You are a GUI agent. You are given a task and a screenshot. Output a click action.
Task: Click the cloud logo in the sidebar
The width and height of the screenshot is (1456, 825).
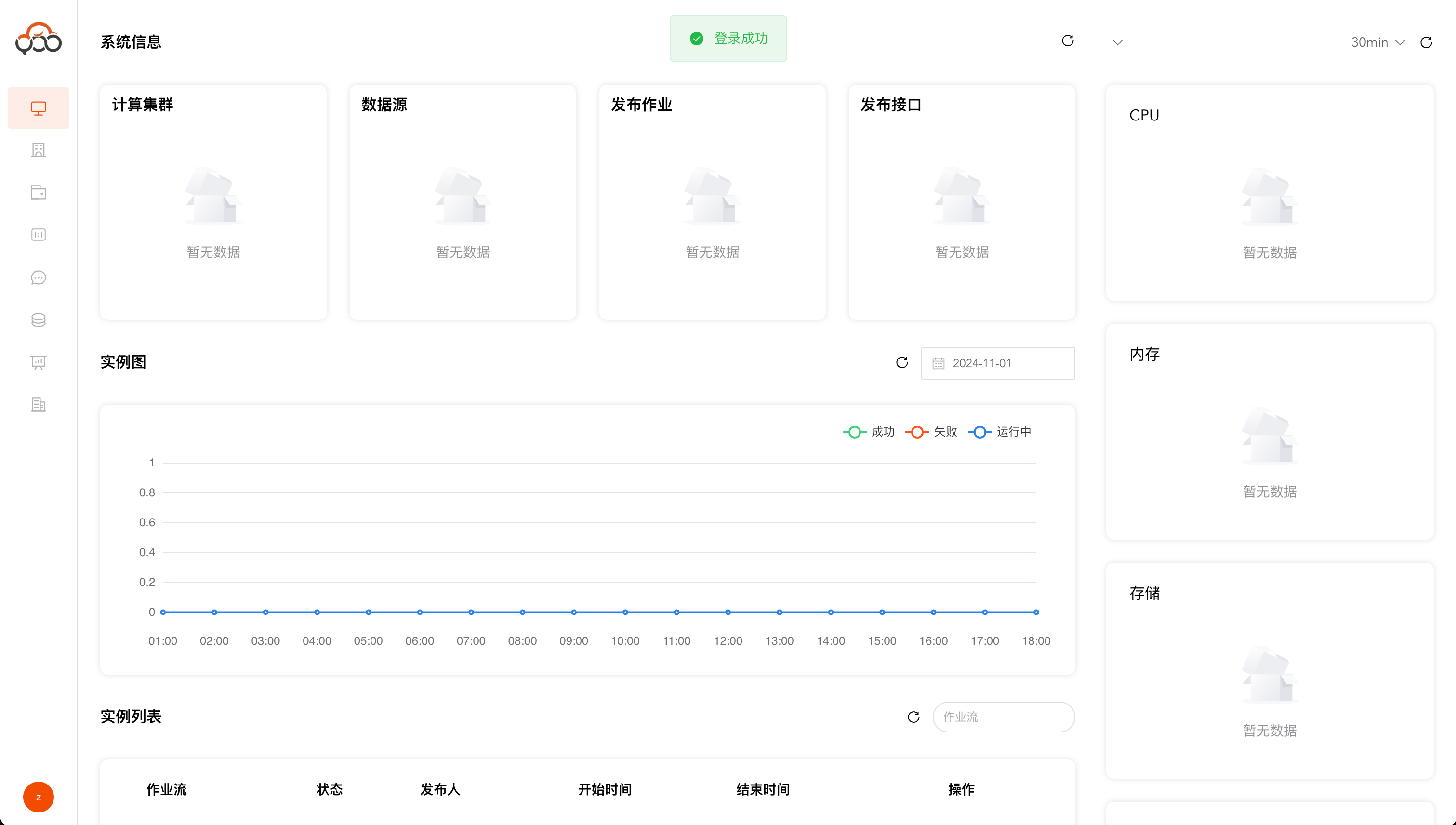[39, 39]
